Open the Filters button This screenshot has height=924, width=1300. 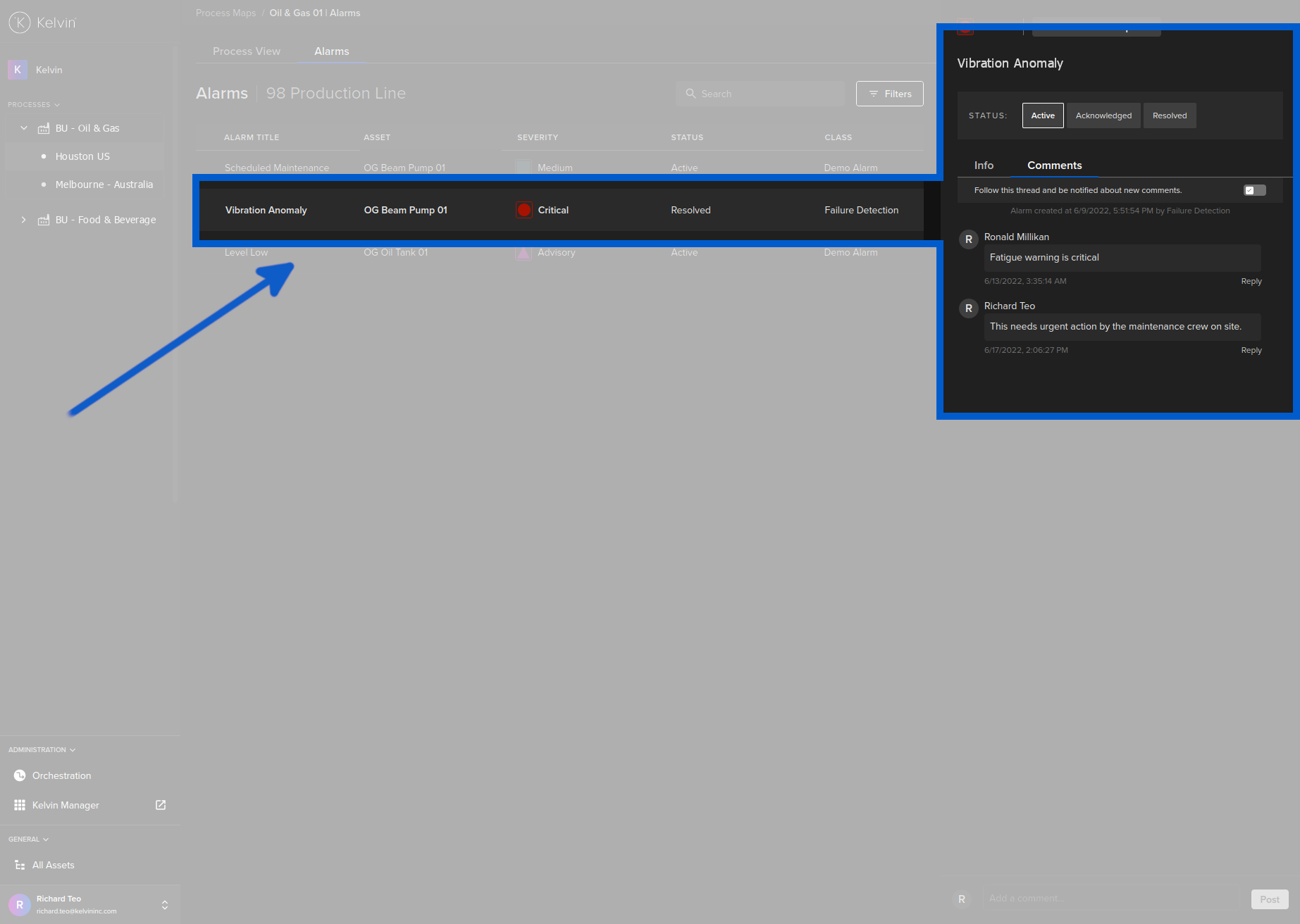coord(889,94)
